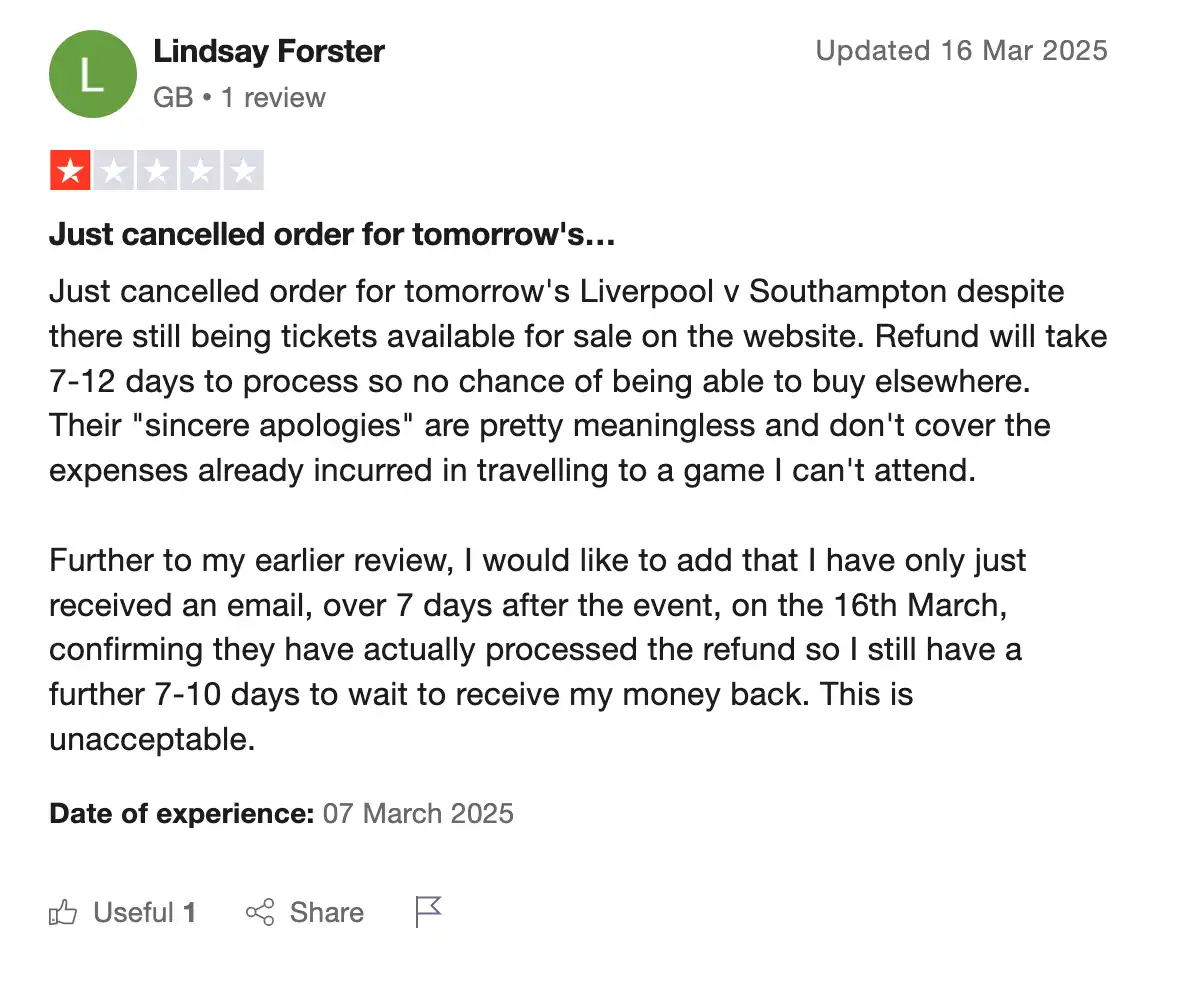
Task: Click the thumbs-up Useful icon
Action: click(63, 912)
